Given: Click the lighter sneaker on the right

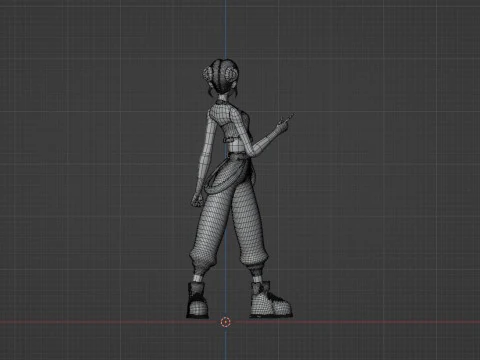Looking at the screenshot, I should point(271,299).
